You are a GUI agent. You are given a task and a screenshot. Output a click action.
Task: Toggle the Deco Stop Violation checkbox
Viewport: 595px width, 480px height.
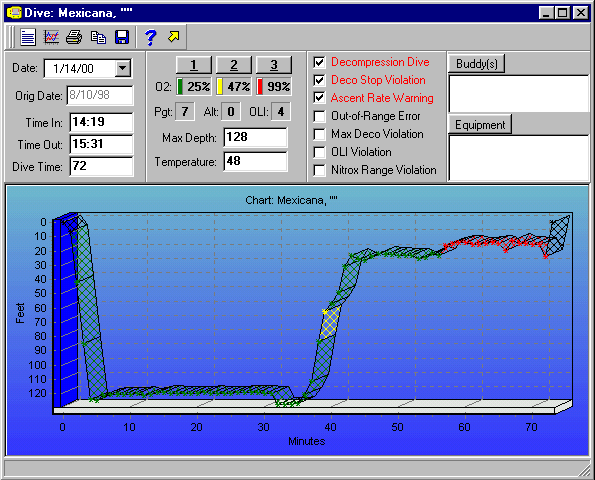320,80
